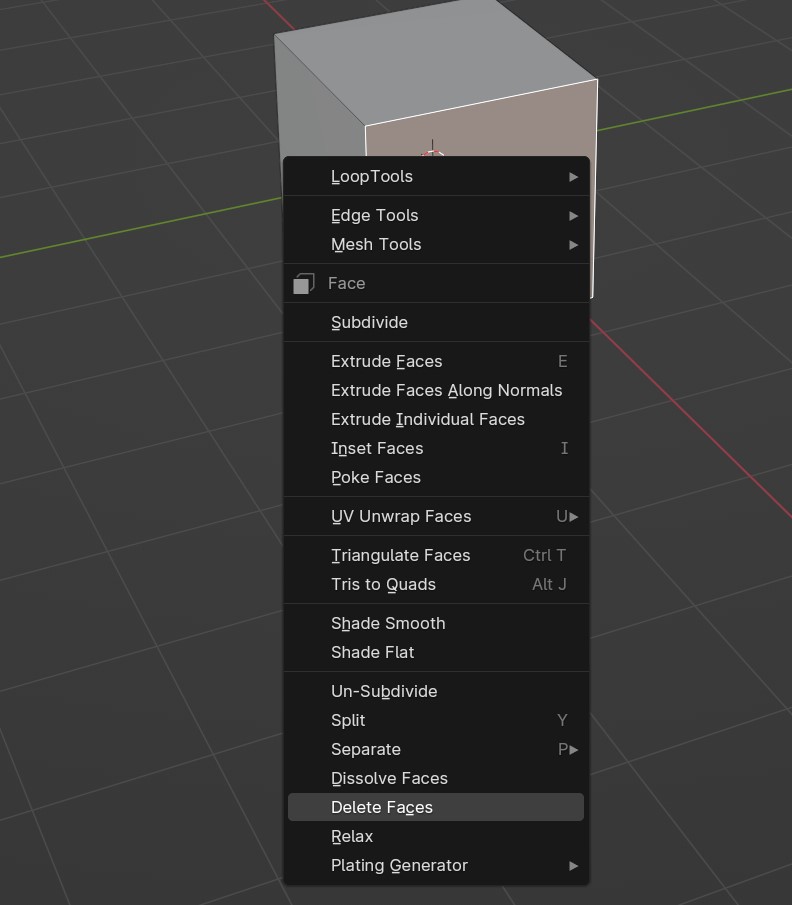Click the highlighted Delete Faces item
The width and height of the screenshot is (792, 905).
click(382, 807)
